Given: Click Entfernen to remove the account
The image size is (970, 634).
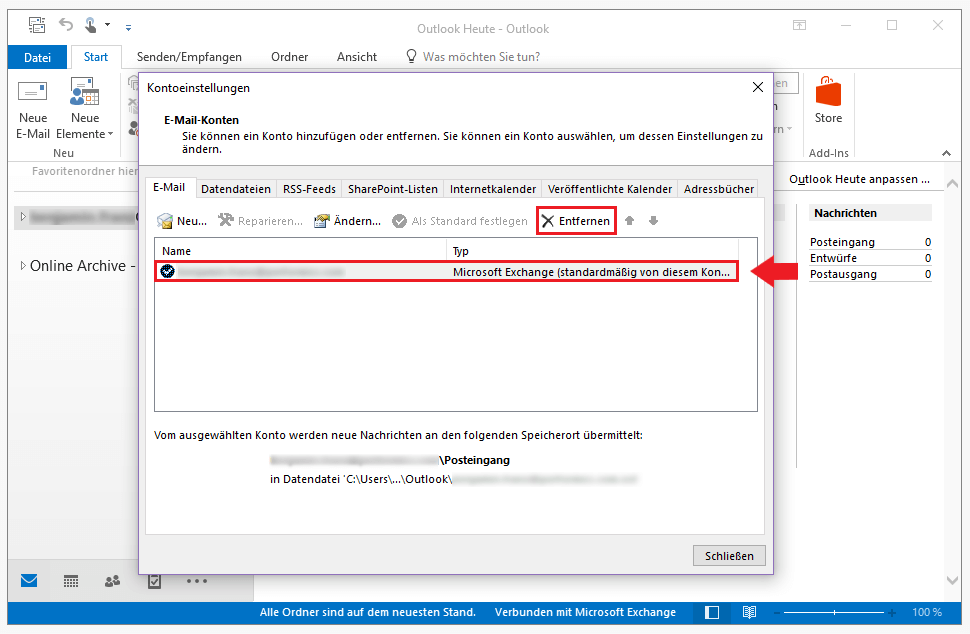Looking at the screenshot, I should (576, 221).
